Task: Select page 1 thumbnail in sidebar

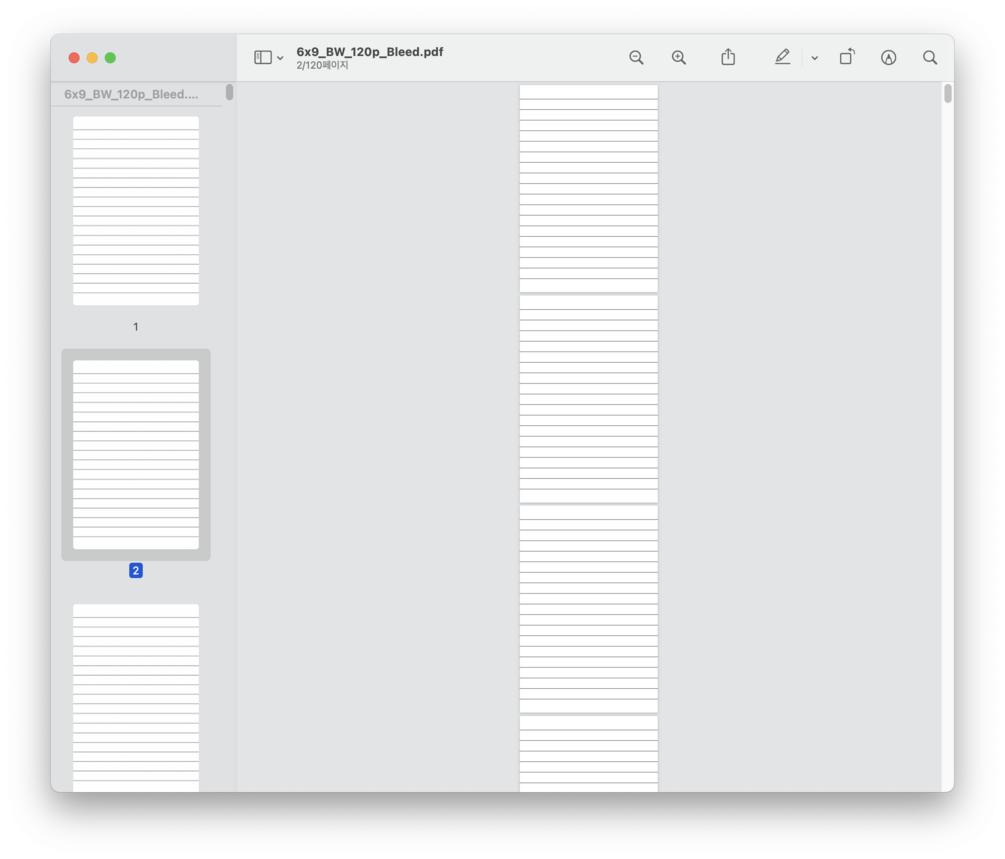Action: click(136, 210)
